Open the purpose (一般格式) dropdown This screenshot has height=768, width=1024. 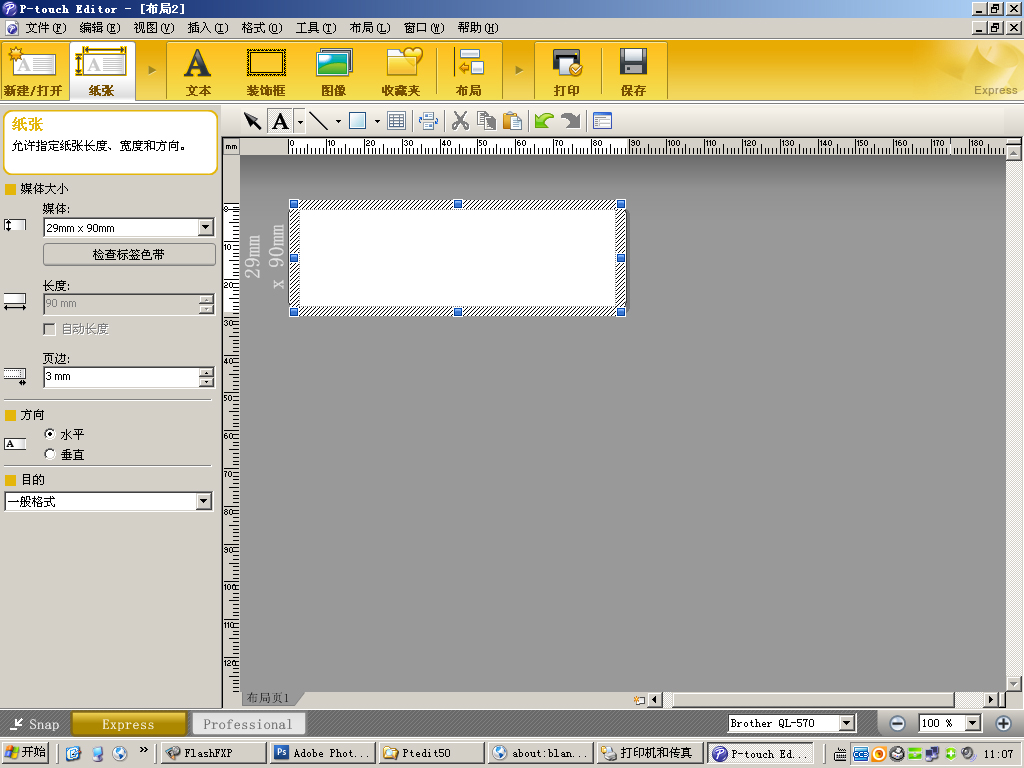204,502
